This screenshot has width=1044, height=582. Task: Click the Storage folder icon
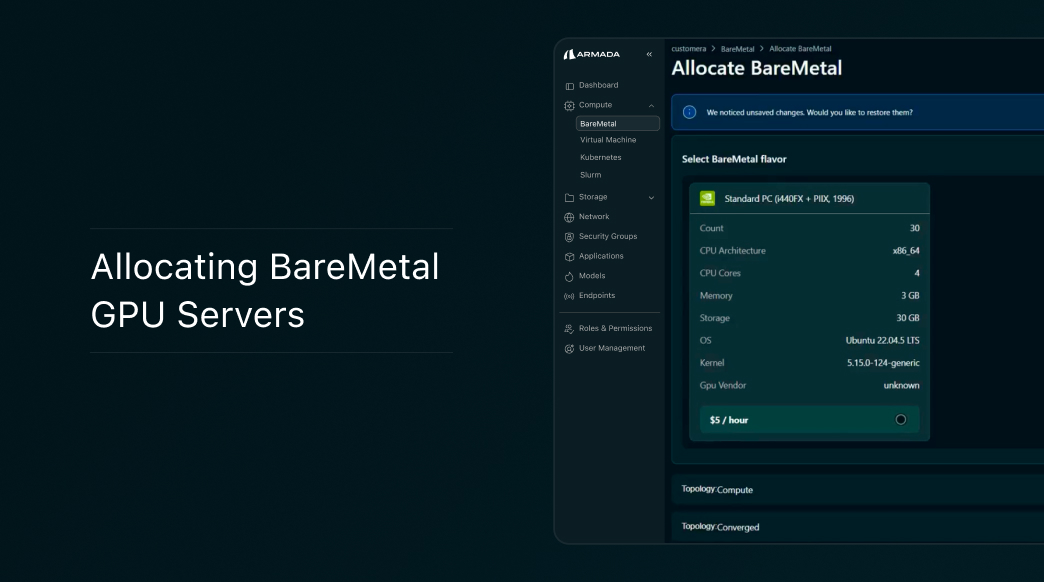(x=569, y=198)
